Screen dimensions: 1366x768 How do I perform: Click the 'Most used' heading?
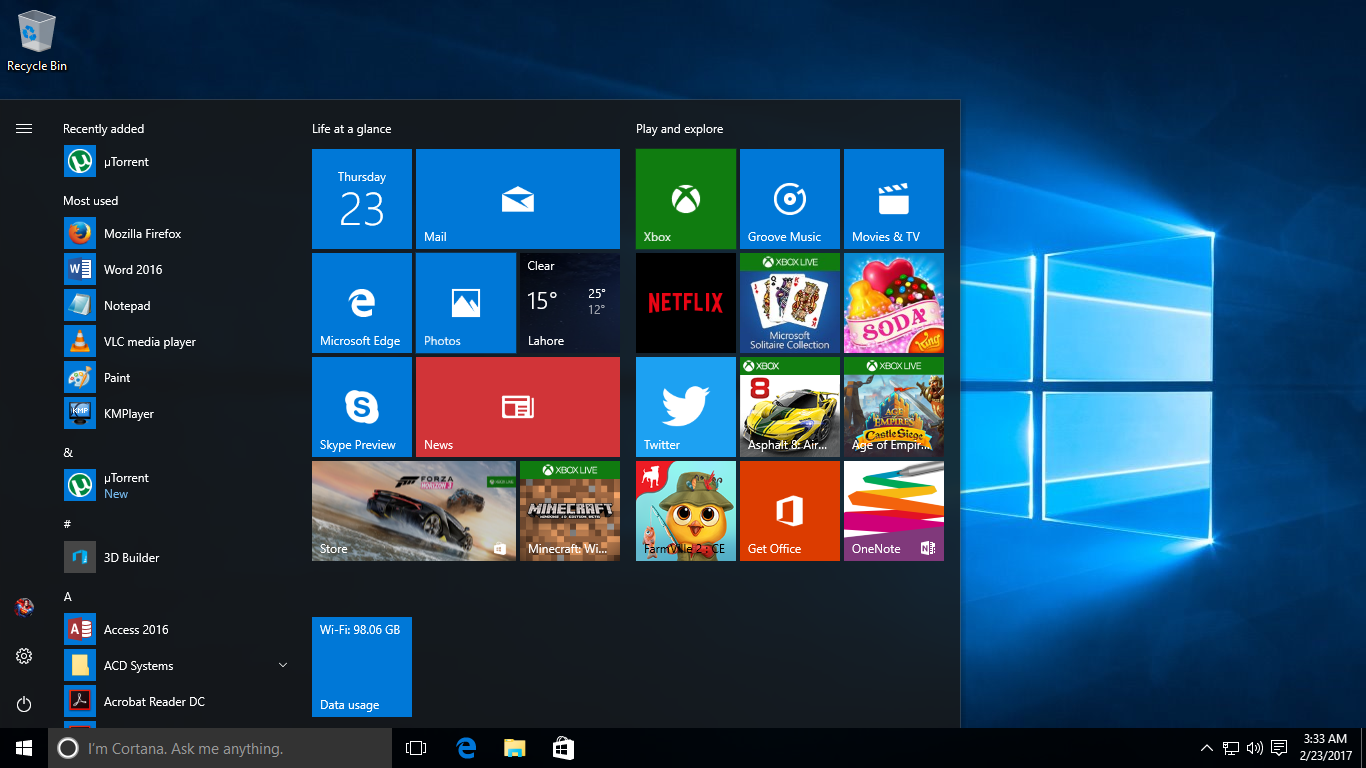(x=90, y=201)
